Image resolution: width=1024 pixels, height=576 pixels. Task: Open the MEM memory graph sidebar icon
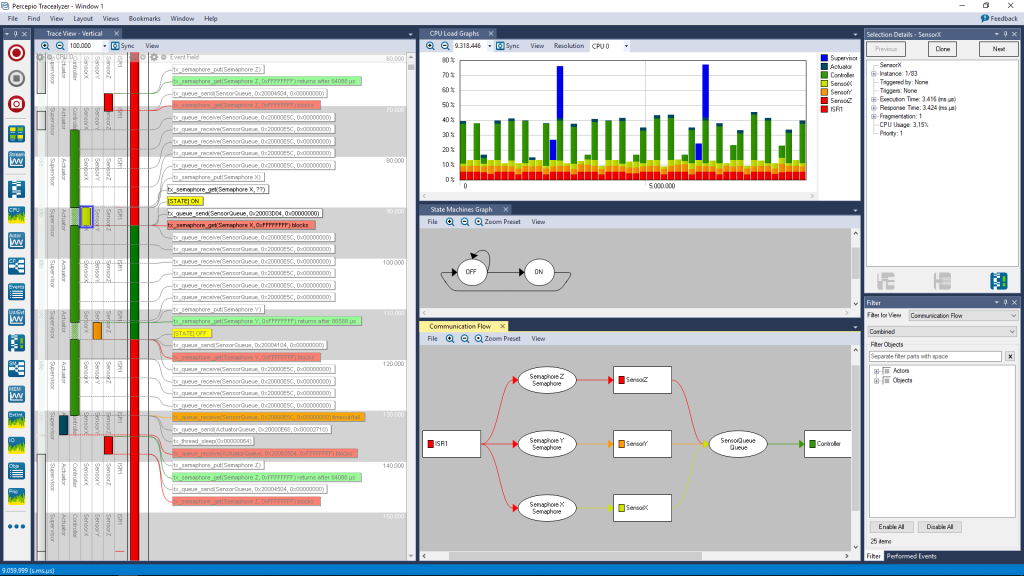(x=16, y=394)
